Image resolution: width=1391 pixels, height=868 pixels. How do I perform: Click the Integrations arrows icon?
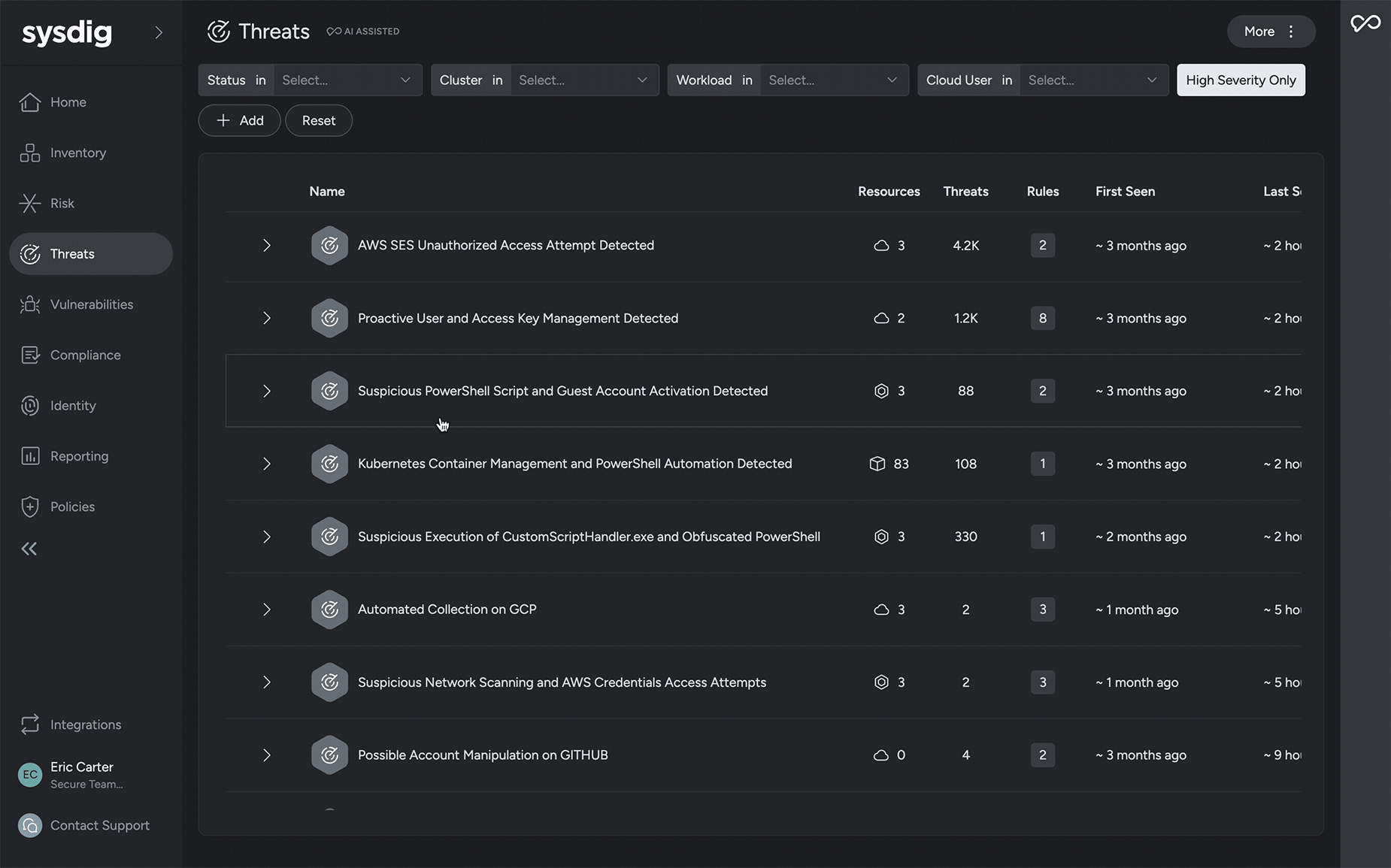coord(30,724)
